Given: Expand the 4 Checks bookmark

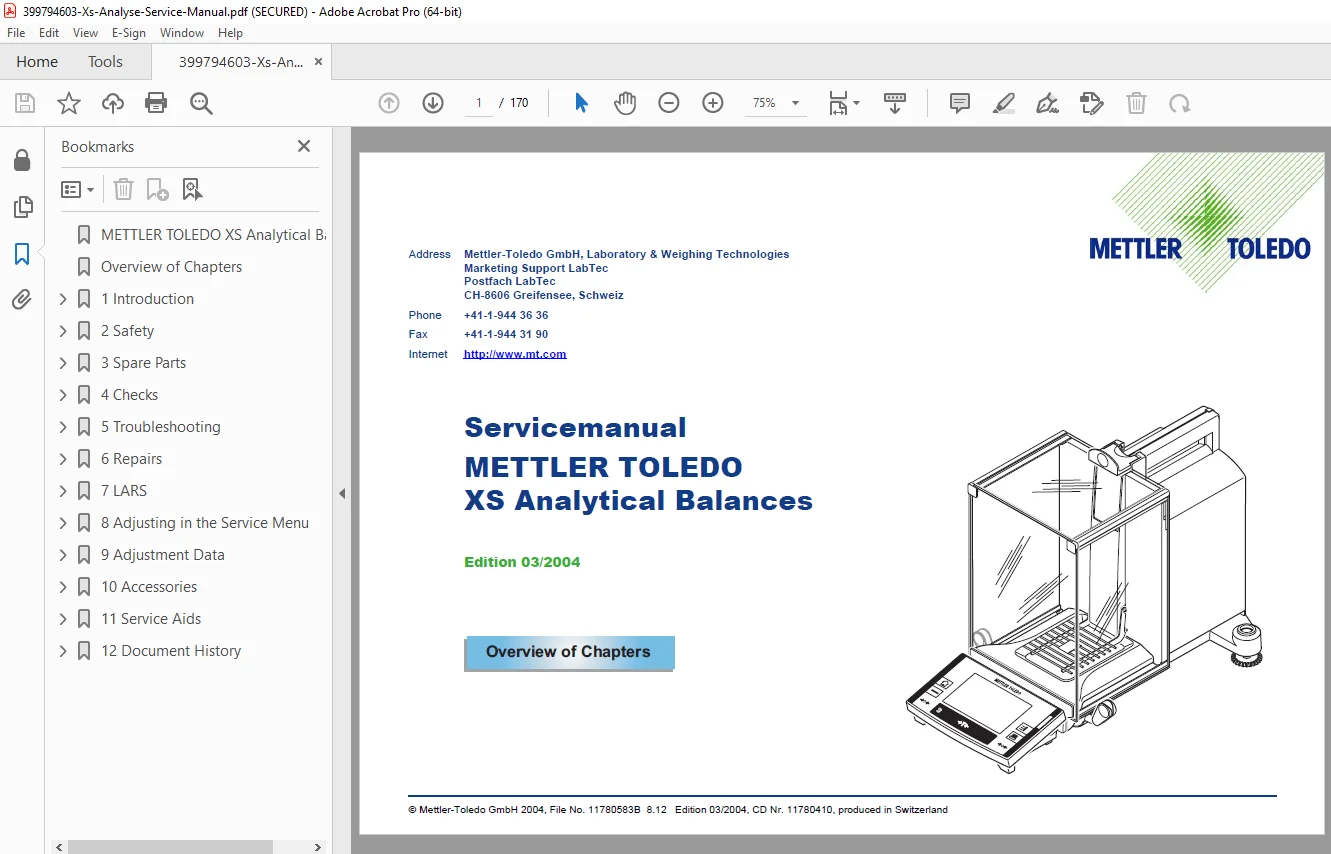Looking at the screenshot, I should (63, 395).
